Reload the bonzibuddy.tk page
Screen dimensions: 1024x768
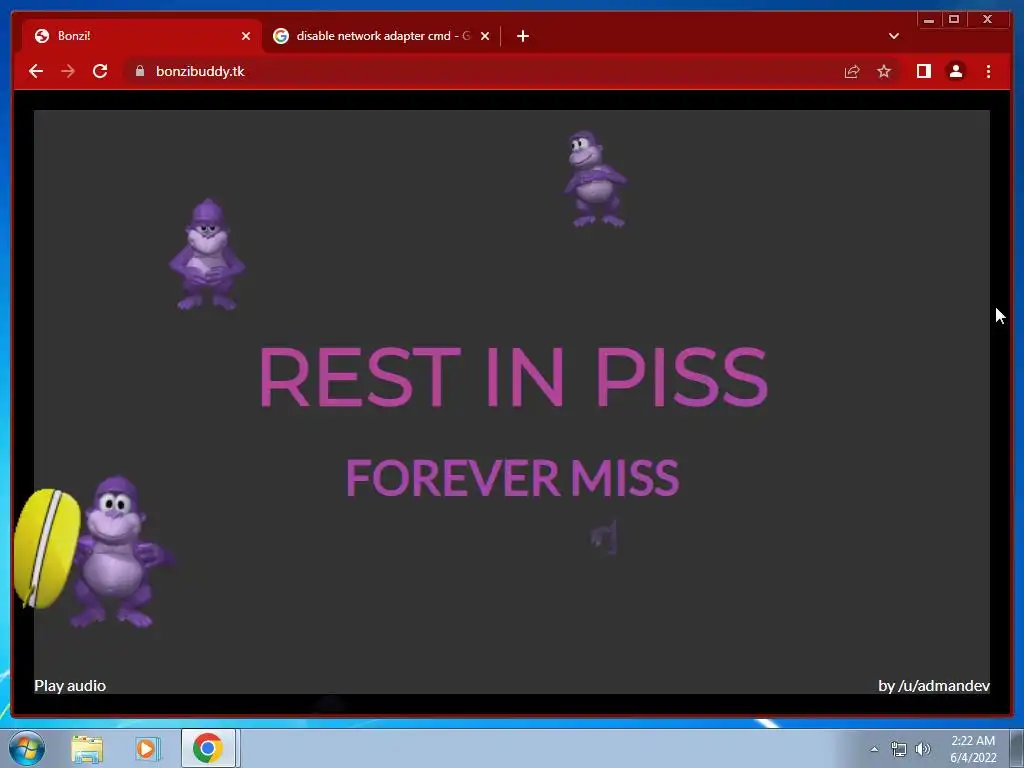click(x=100, y=71)
